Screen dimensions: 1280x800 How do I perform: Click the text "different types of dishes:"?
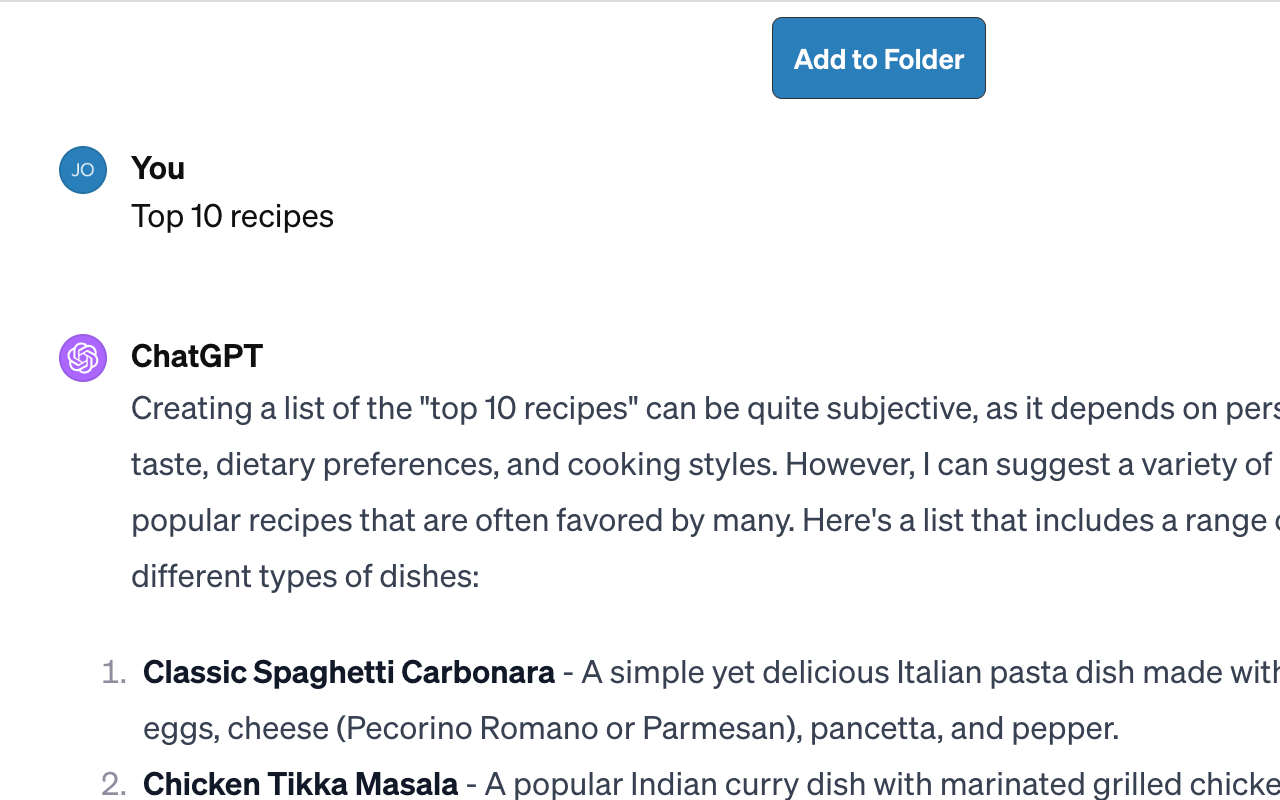tap(305, 576)
